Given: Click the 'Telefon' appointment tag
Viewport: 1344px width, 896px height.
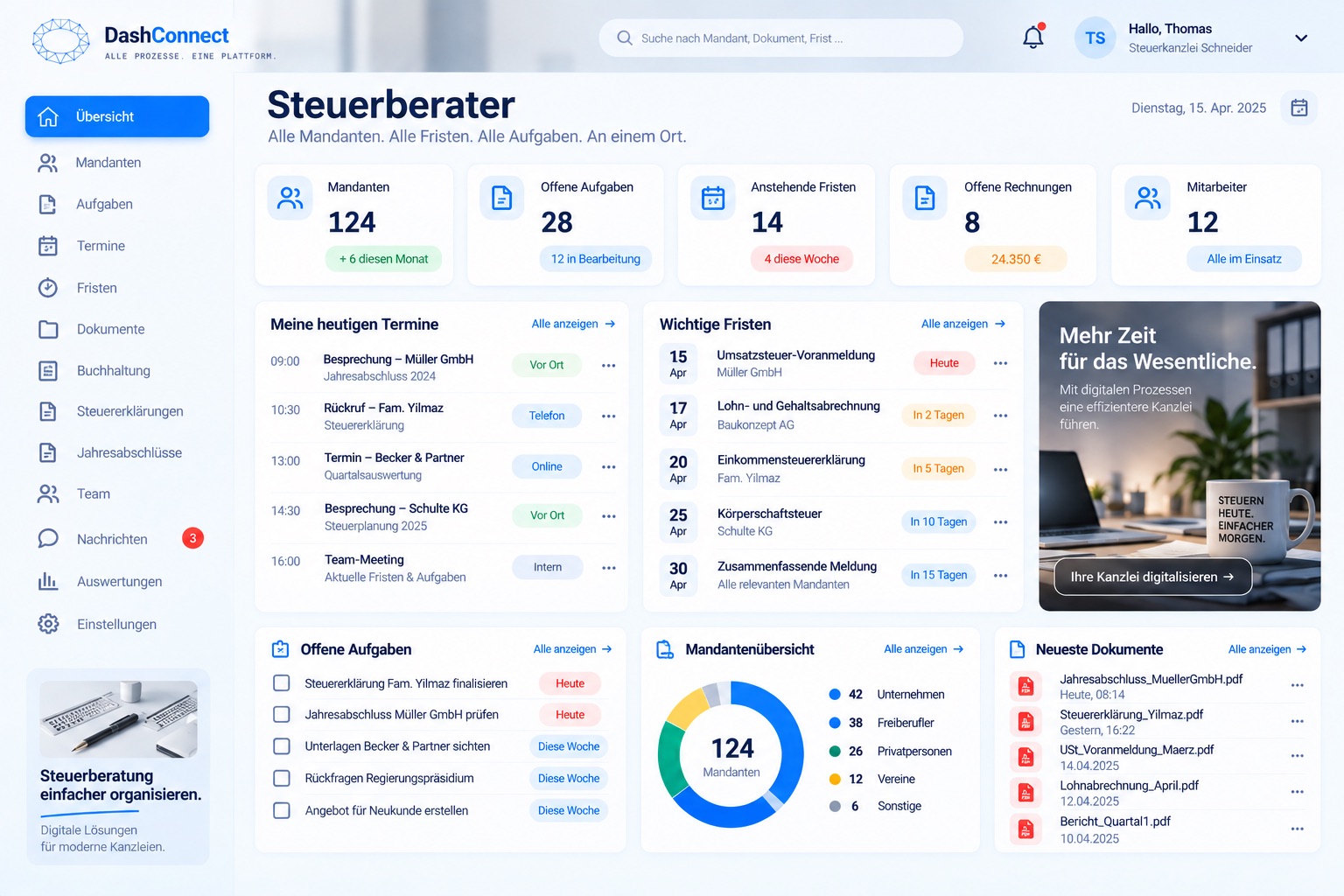Looking at the screenshot, I should tap(547, 416).
